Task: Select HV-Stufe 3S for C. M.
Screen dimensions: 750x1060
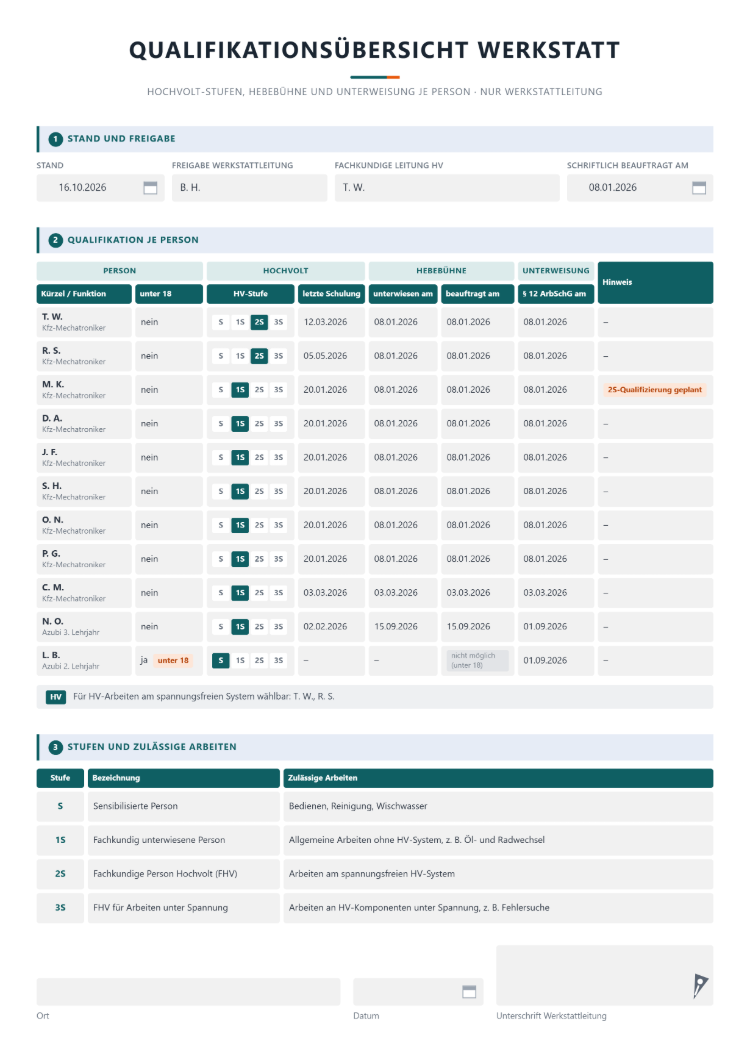Action: tap(279, 593)
